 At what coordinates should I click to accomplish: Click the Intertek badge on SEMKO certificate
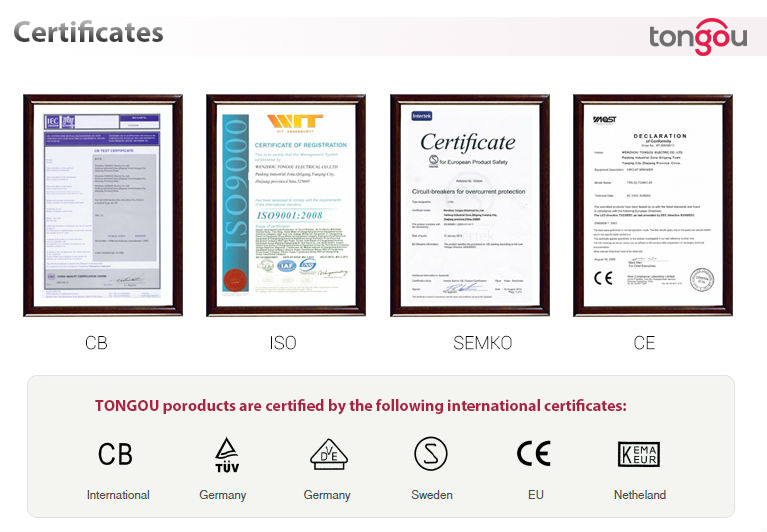click(422, 116)
